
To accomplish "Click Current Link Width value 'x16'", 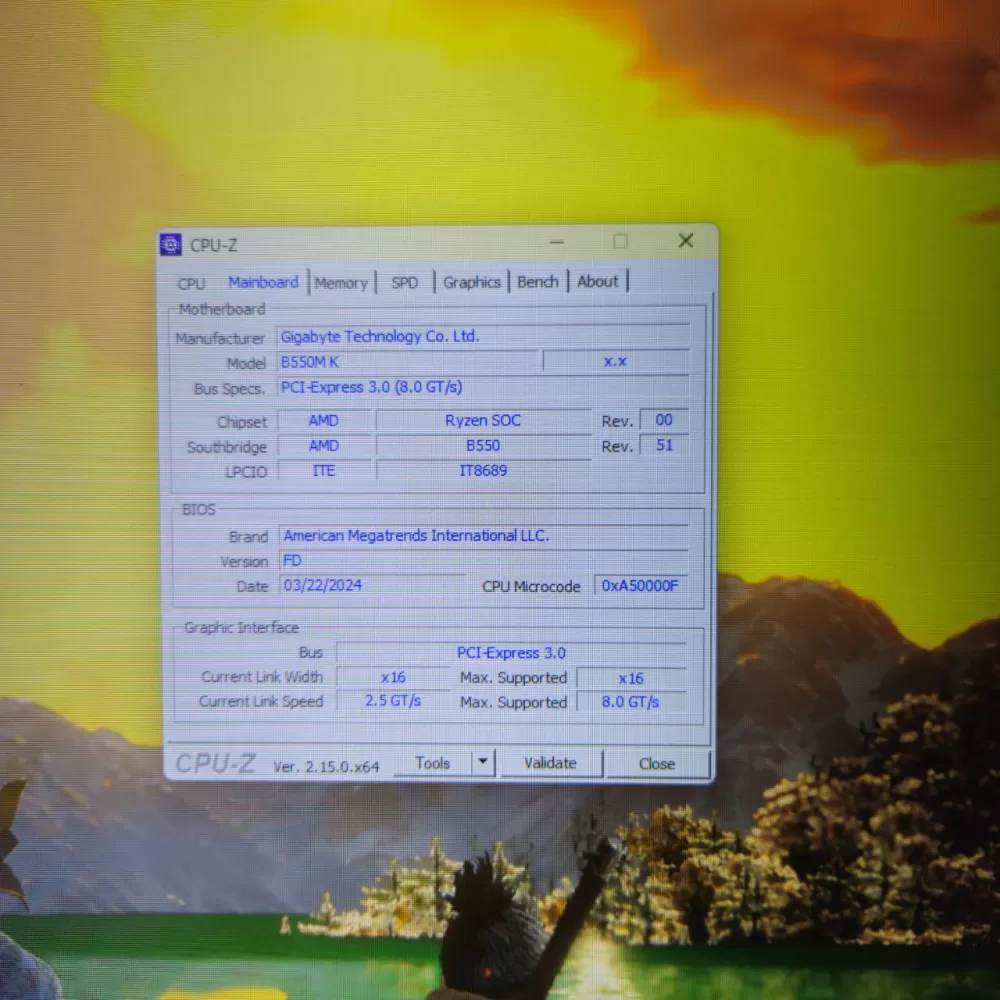I will click(393, 677).
